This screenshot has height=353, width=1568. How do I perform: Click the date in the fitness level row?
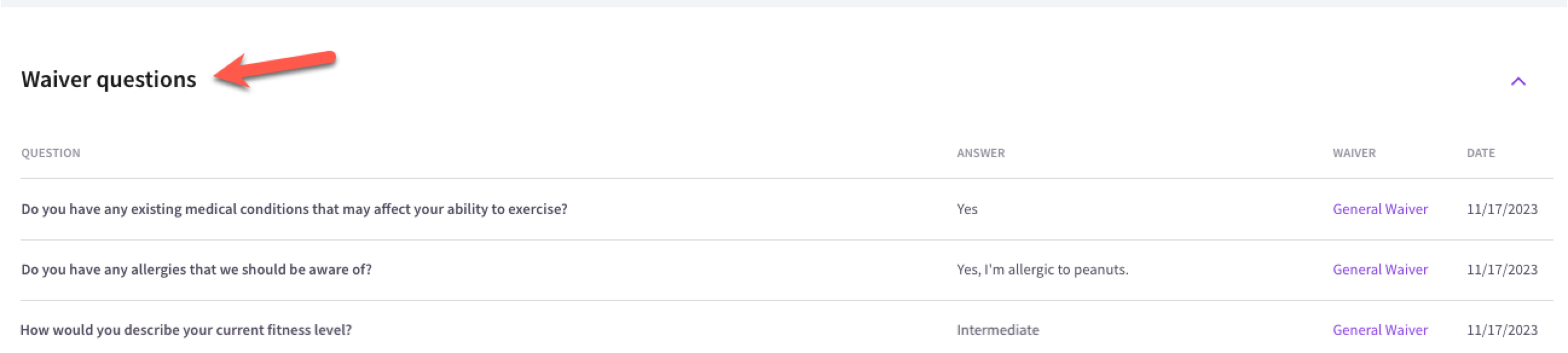[1502, 329]
